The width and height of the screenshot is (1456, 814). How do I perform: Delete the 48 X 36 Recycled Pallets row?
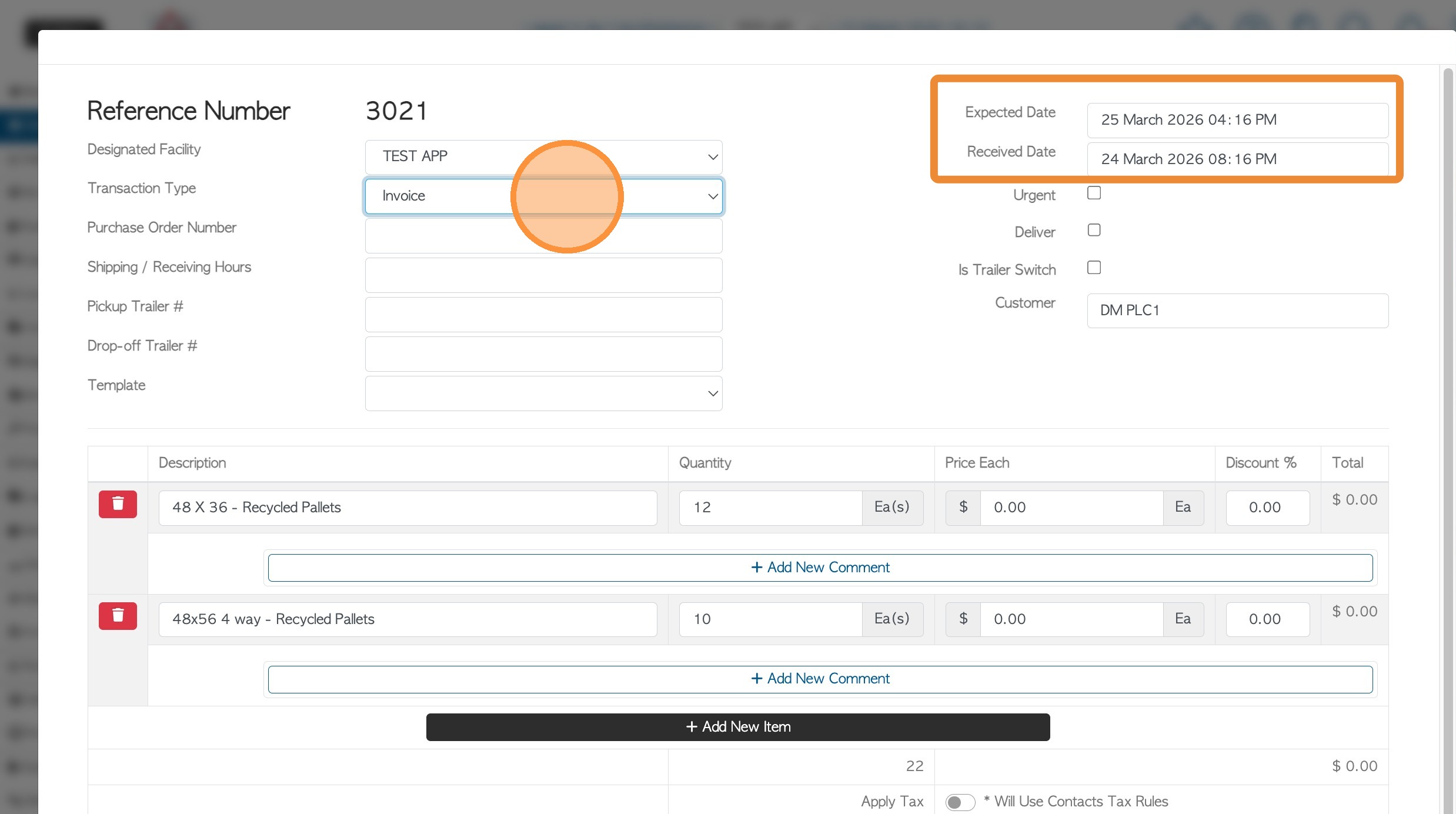click(x=118, y=504)
